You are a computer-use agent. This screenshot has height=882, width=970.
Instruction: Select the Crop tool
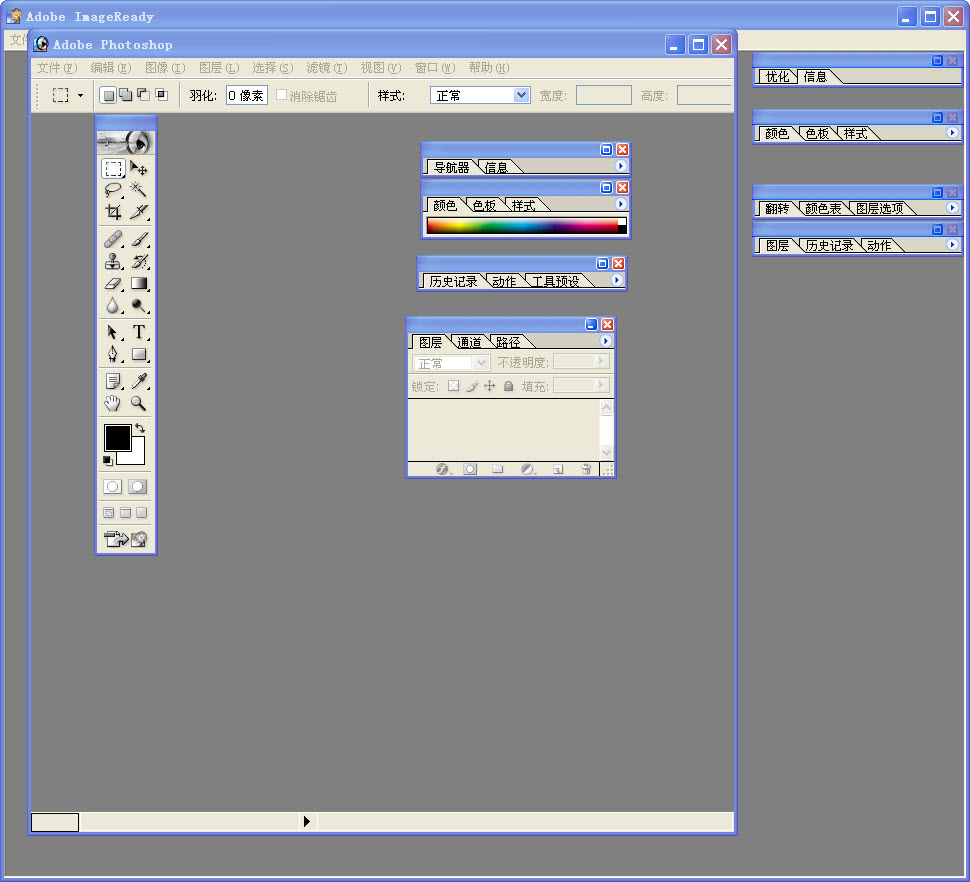point(113,212)
